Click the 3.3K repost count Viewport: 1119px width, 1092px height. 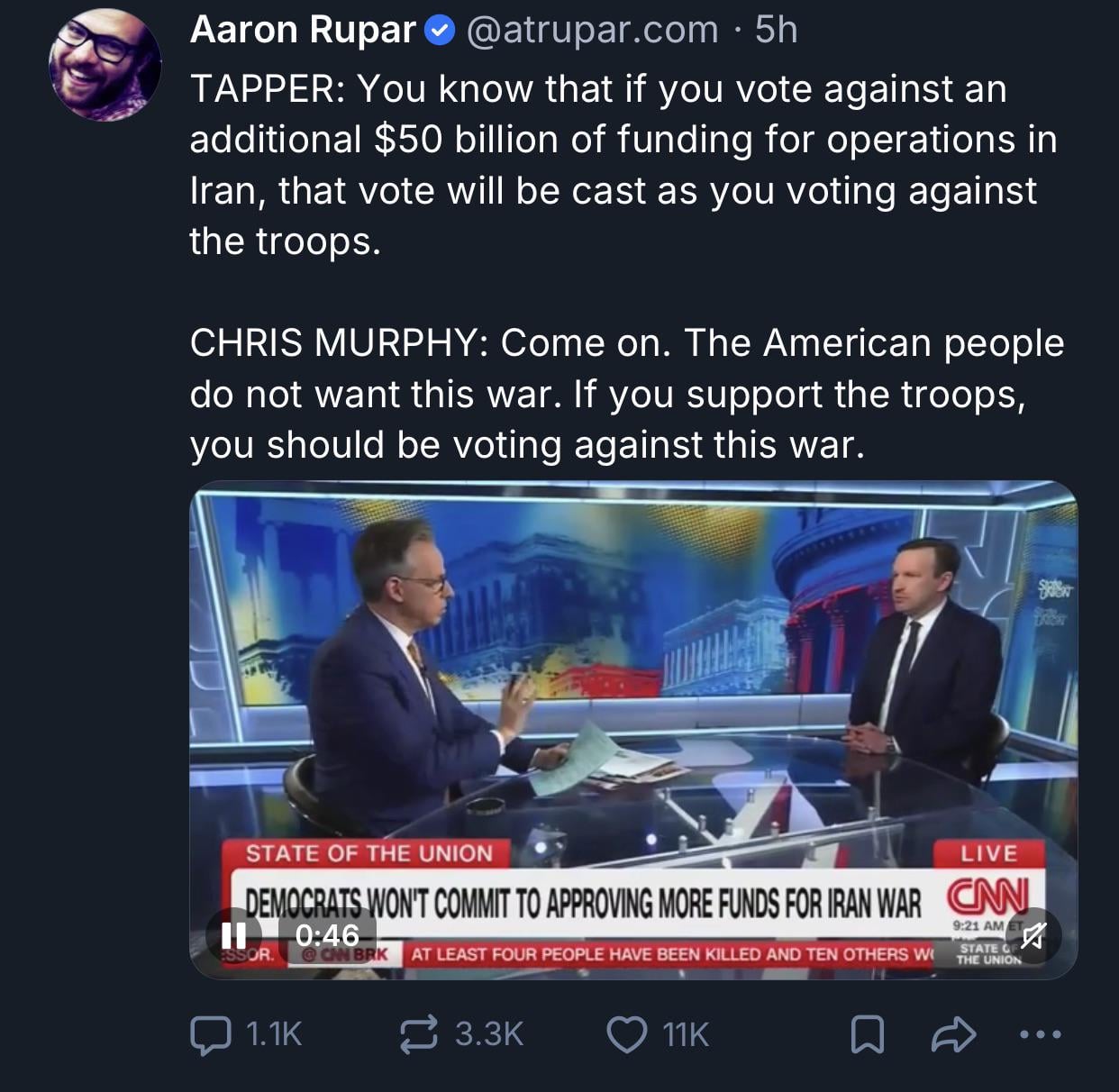tap(489, 1034)
